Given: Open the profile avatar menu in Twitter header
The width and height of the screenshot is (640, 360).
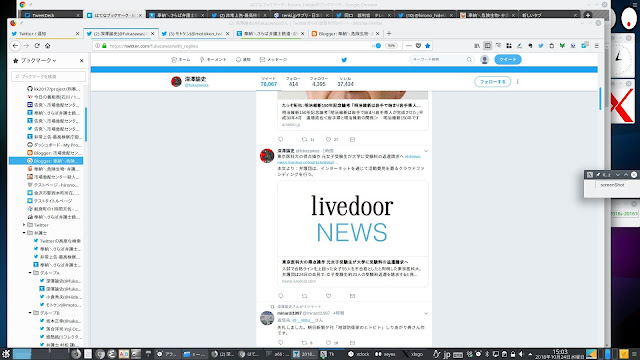Looking at the screenshot, I should coord(484,60).
